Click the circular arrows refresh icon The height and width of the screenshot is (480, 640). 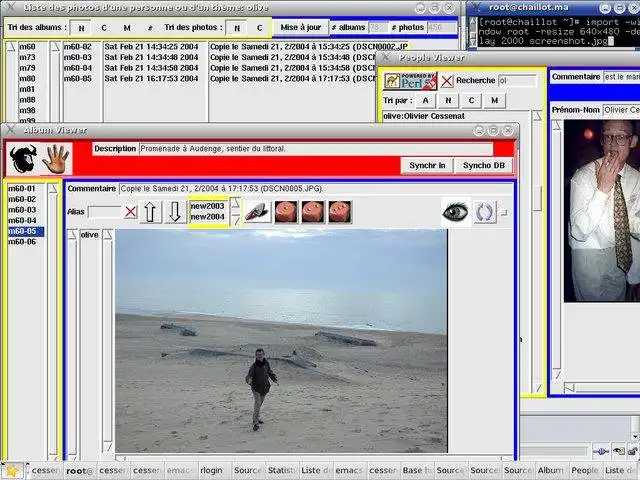484,212
